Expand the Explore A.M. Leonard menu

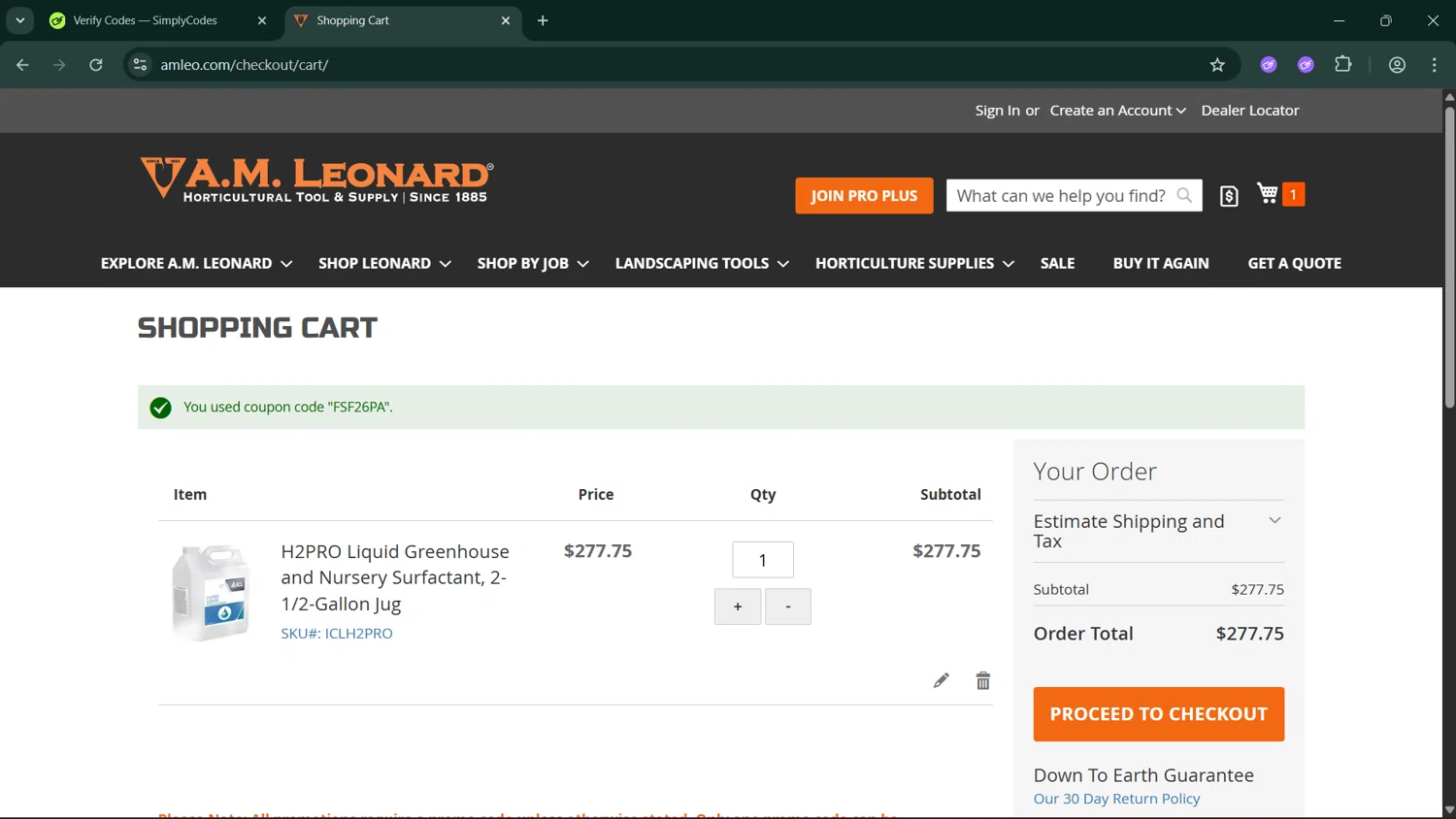click(196, 263)
